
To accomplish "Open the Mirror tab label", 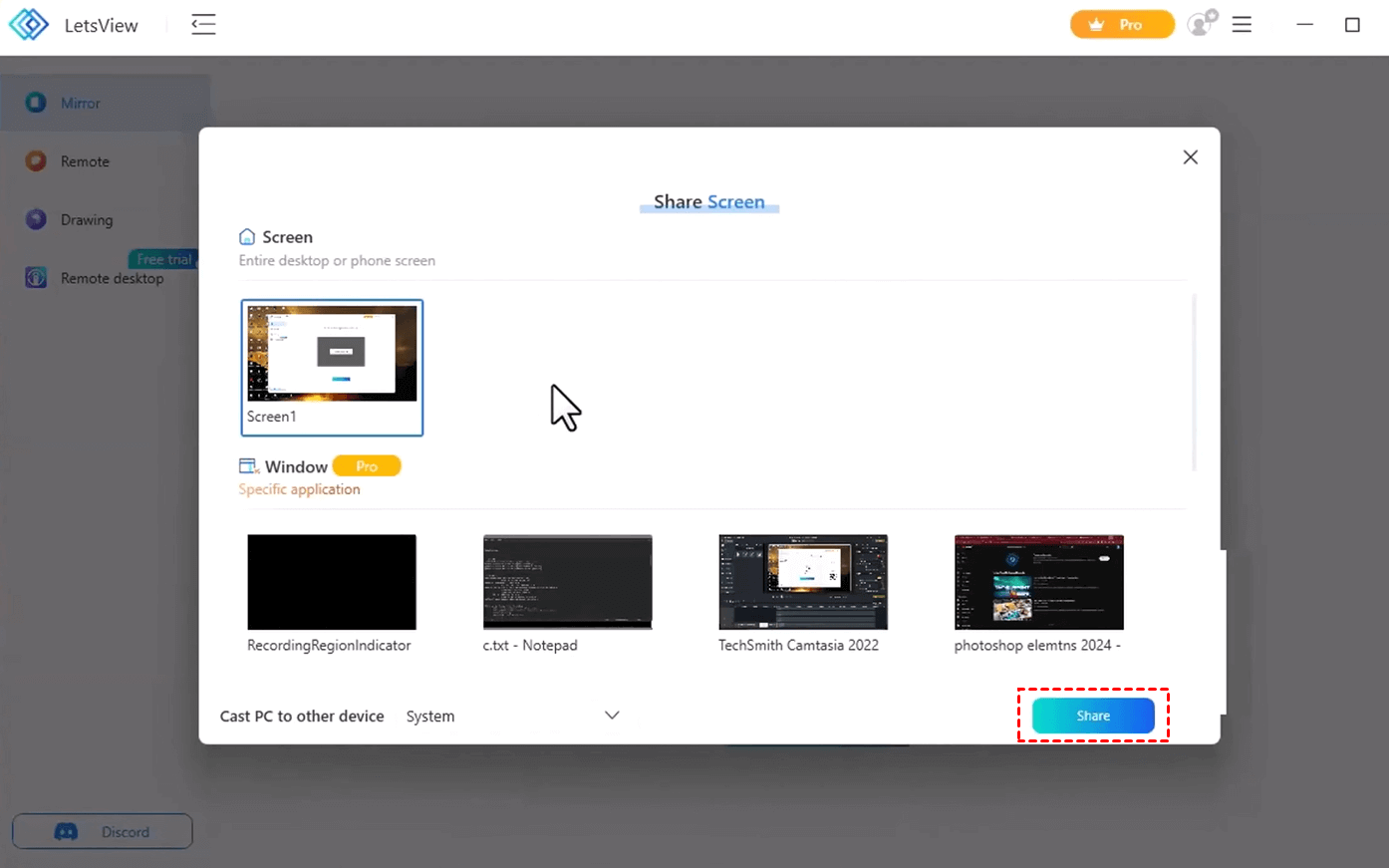I will coord(81,104).
